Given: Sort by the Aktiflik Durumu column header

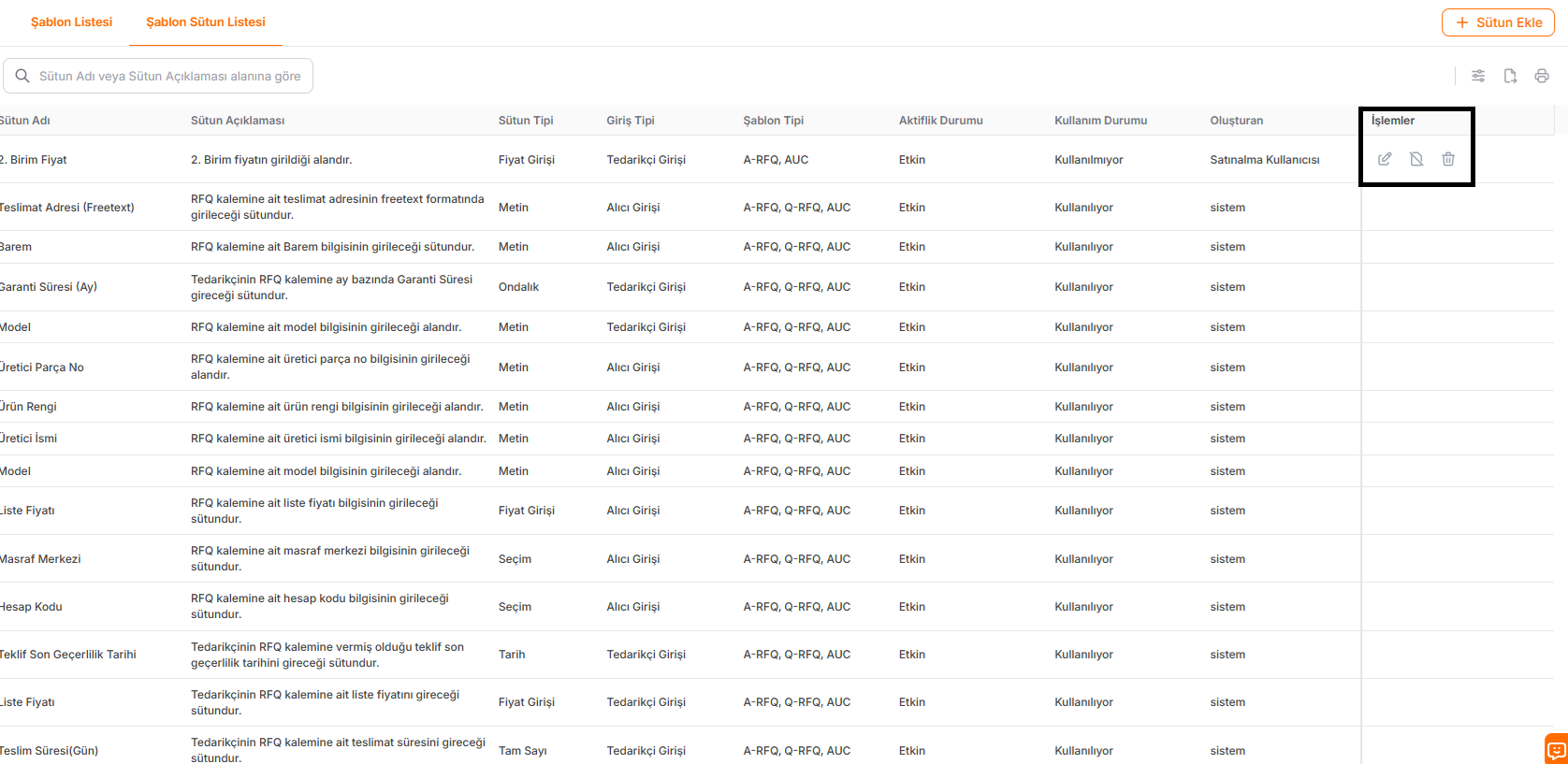Looking at the screenshot, I should [940, 121].
